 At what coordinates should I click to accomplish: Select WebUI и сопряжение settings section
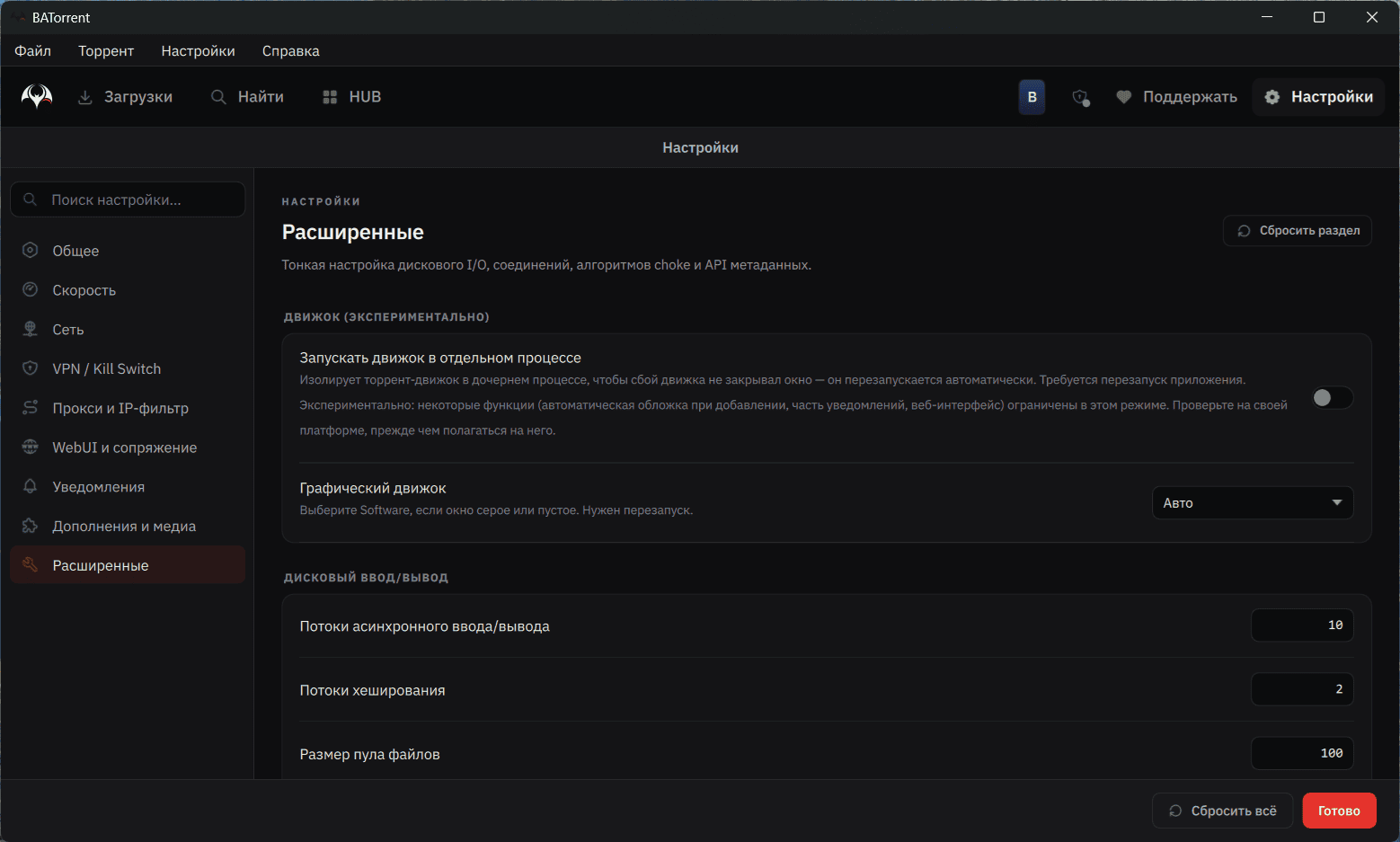click(128, 448)
